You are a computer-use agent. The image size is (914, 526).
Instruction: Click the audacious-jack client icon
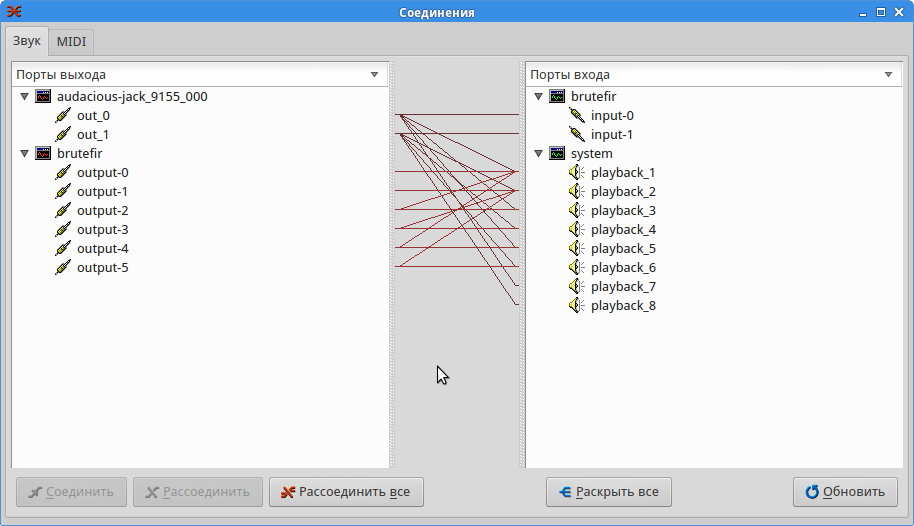tap(43, 96)
